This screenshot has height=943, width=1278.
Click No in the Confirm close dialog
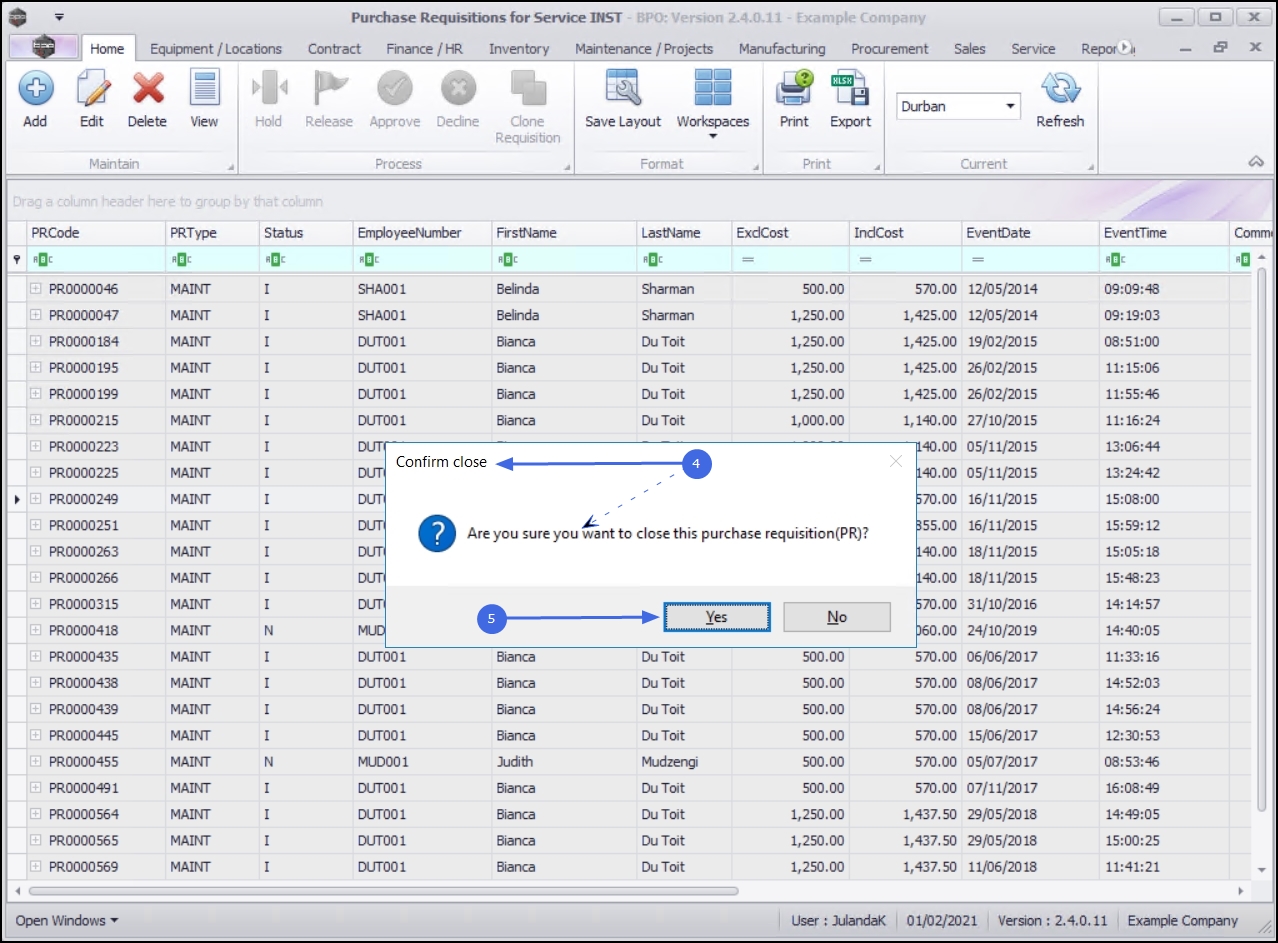click(837, 617)
